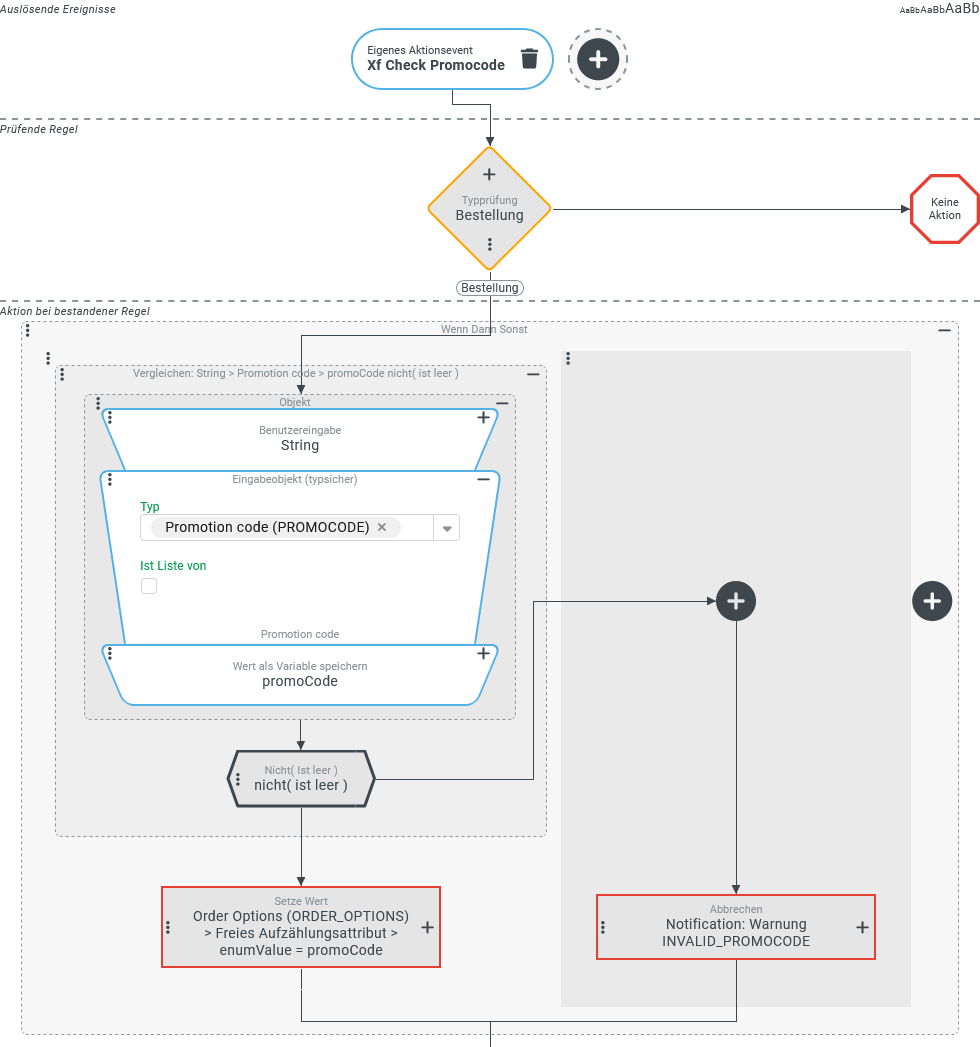The image size is (980, 1047).
Task: Select the Keine Aktion stop node
Action: coord(943,209)
